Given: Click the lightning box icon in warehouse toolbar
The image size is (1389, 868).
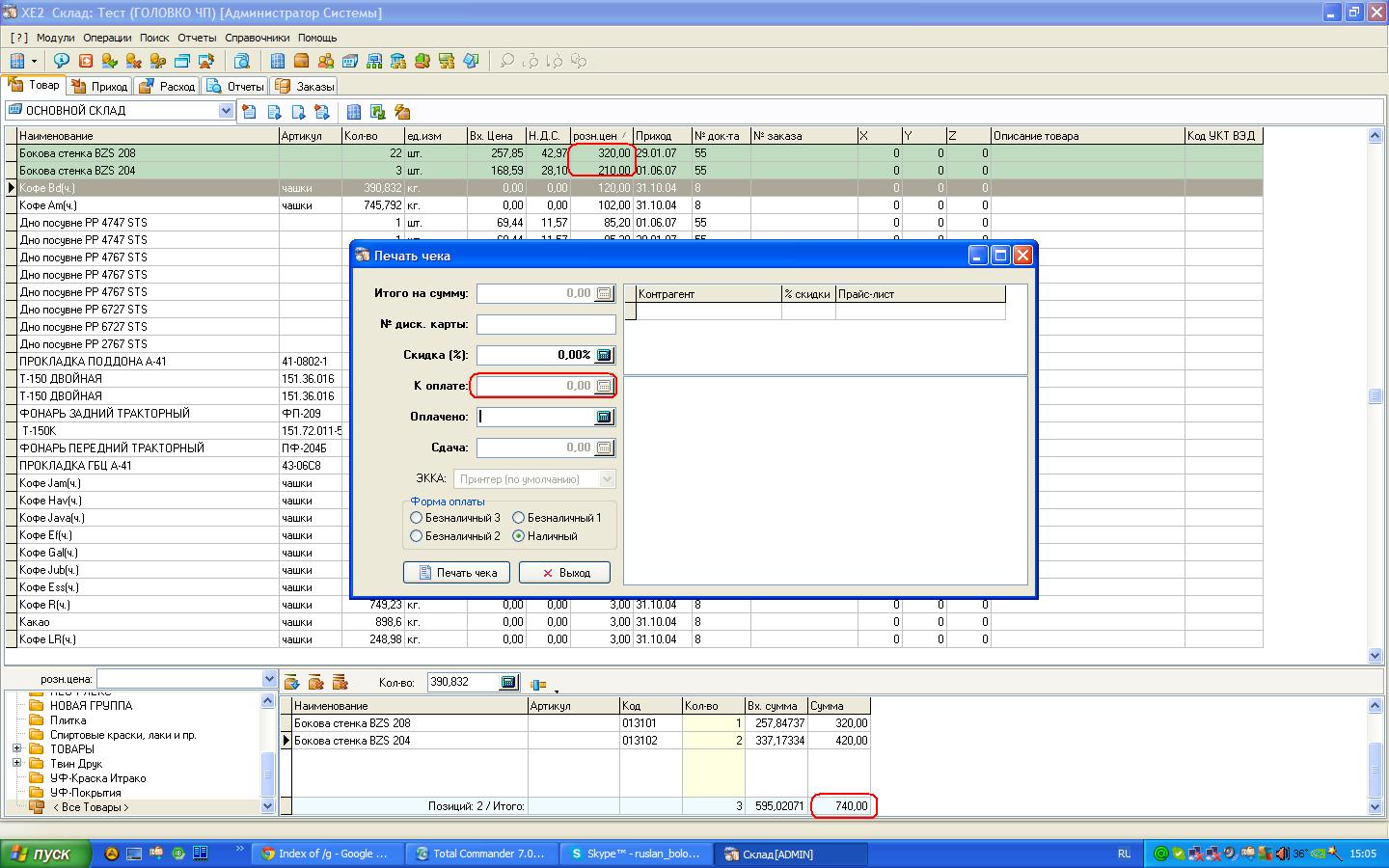Looking at the screenshot, I should [402, 112].
